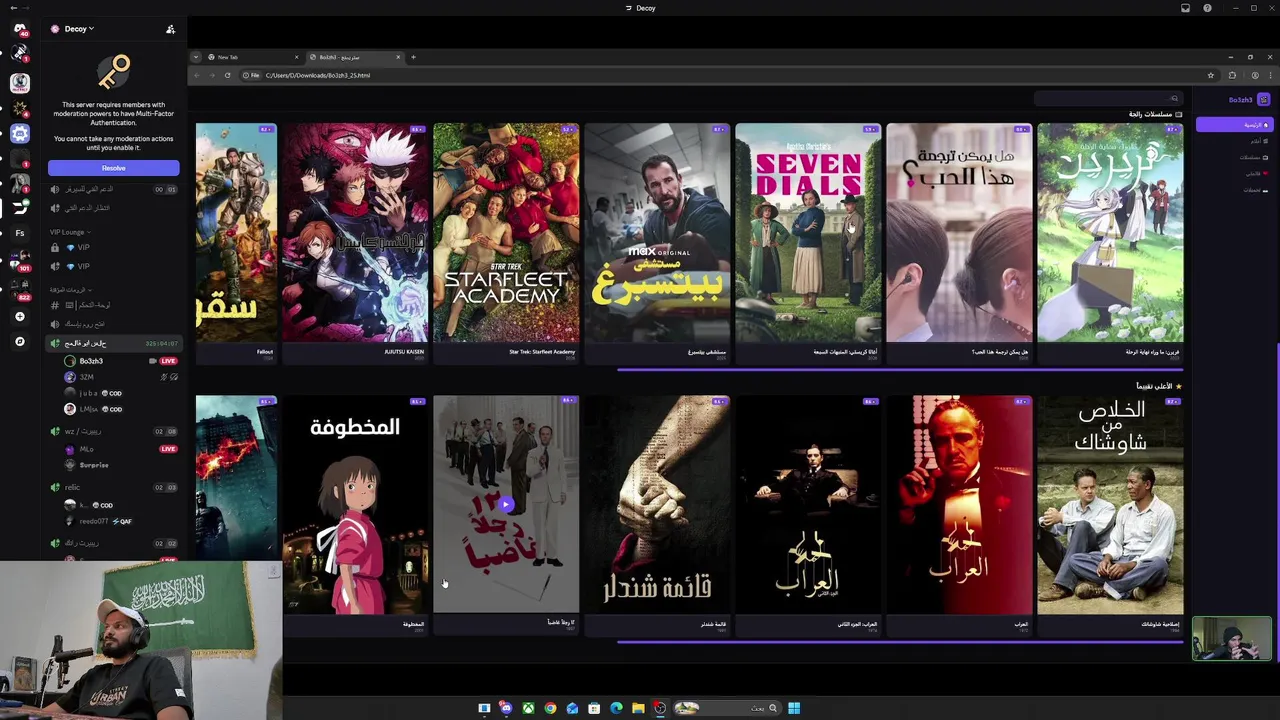
Task: Open the Fallout series poster
Action: (236, 233)
